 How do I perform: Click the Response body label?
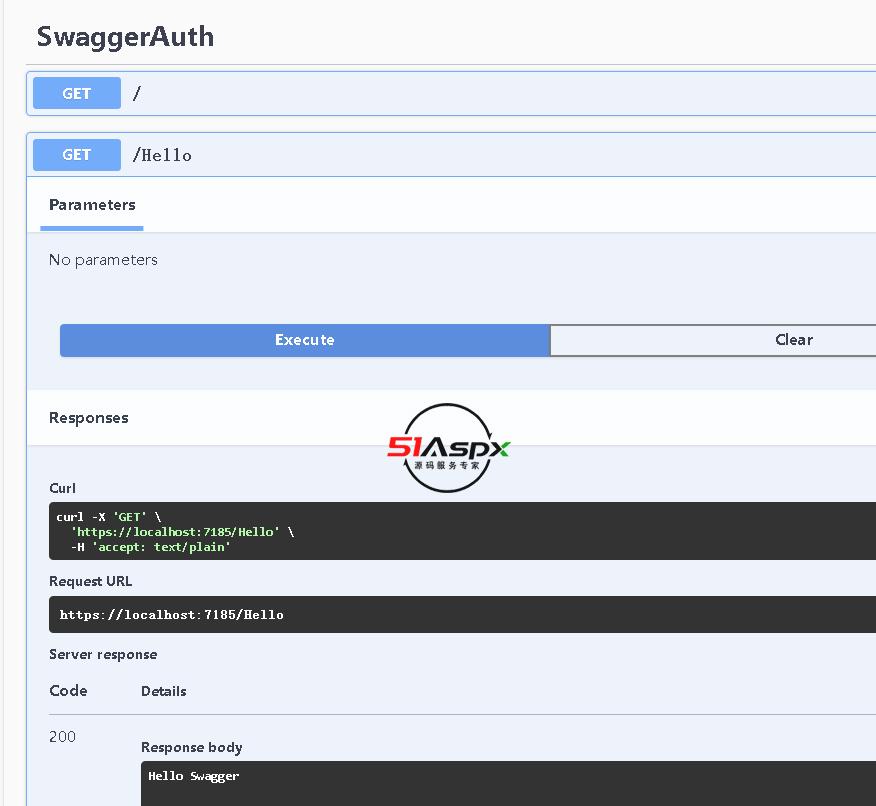coord(191,747)
